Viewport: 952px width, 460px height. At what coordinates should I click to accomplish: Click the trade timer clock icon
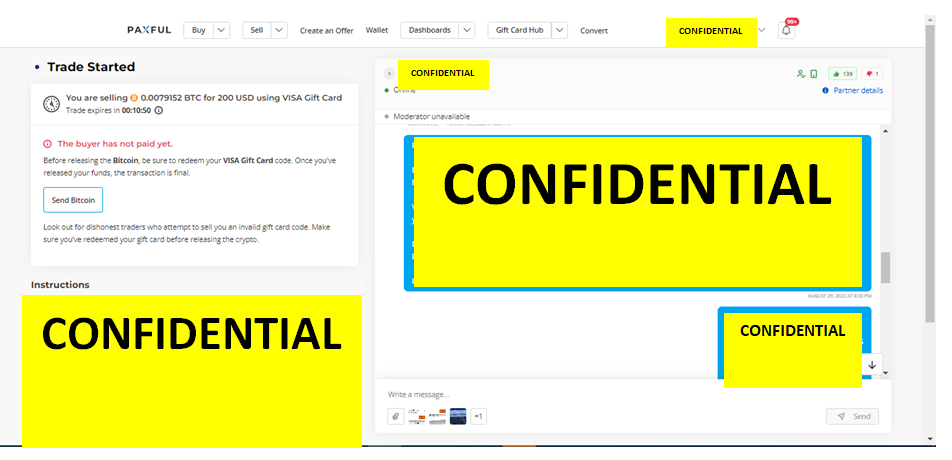pos(52,104)
